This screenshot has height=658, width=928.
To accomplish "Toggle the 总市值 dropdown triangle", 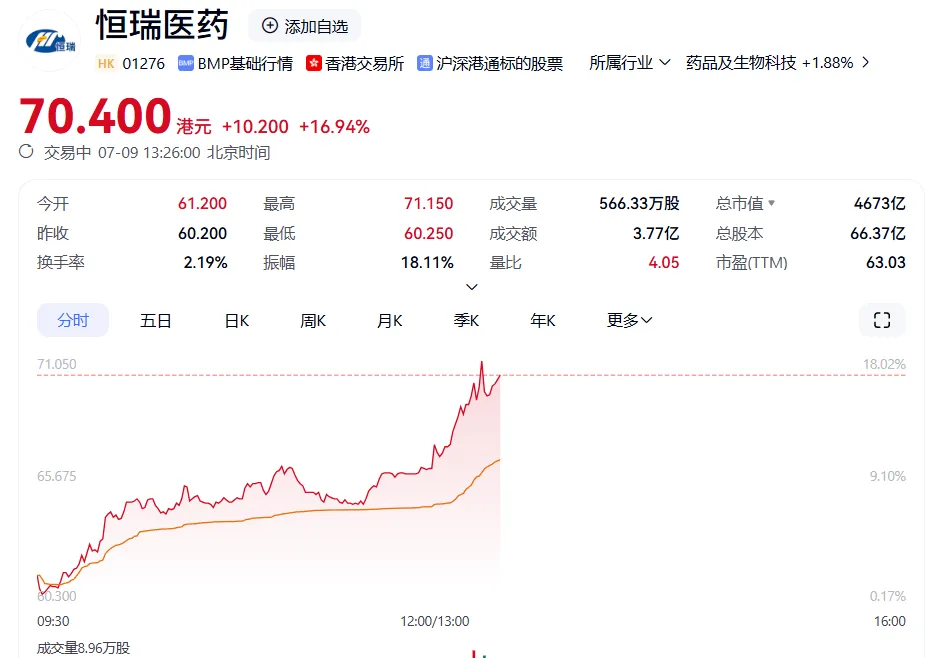I will (x=771, y=204).
